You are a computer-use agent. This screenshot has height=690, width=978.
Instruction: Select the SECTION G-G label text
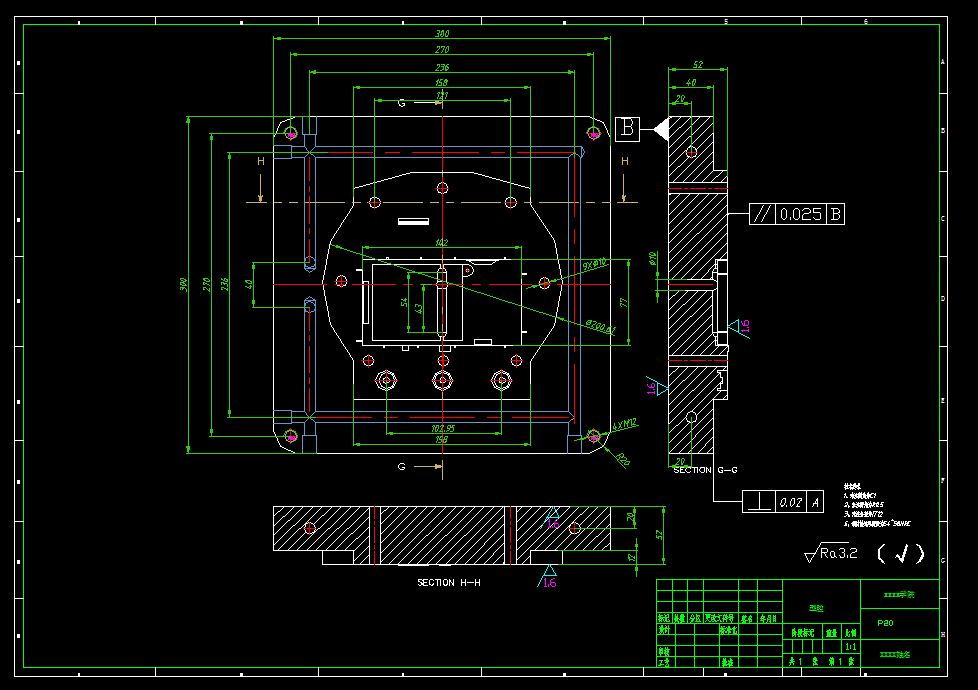[705, 470]
